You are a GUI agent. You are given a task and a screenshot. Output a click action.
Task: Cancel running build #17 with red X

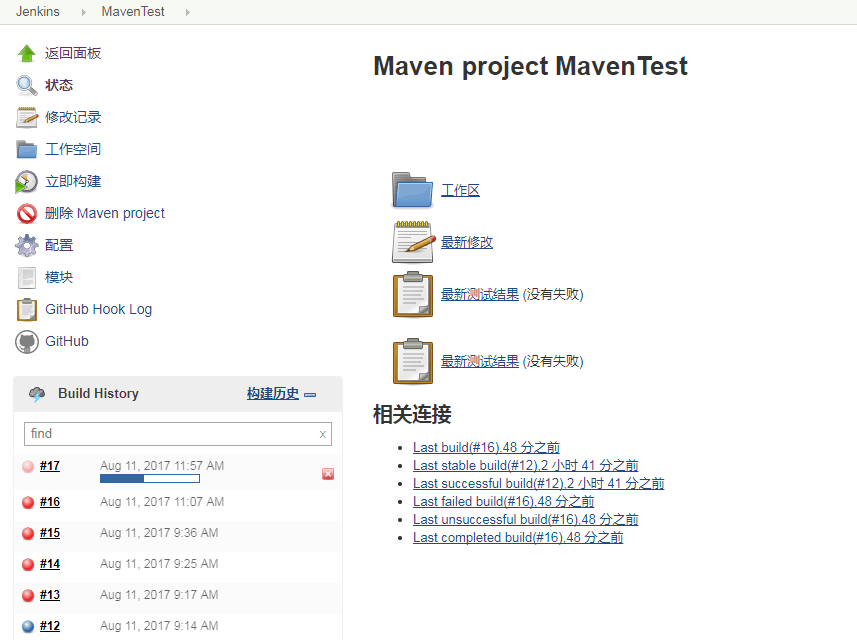pyautogui.click(x=328, y=474)
